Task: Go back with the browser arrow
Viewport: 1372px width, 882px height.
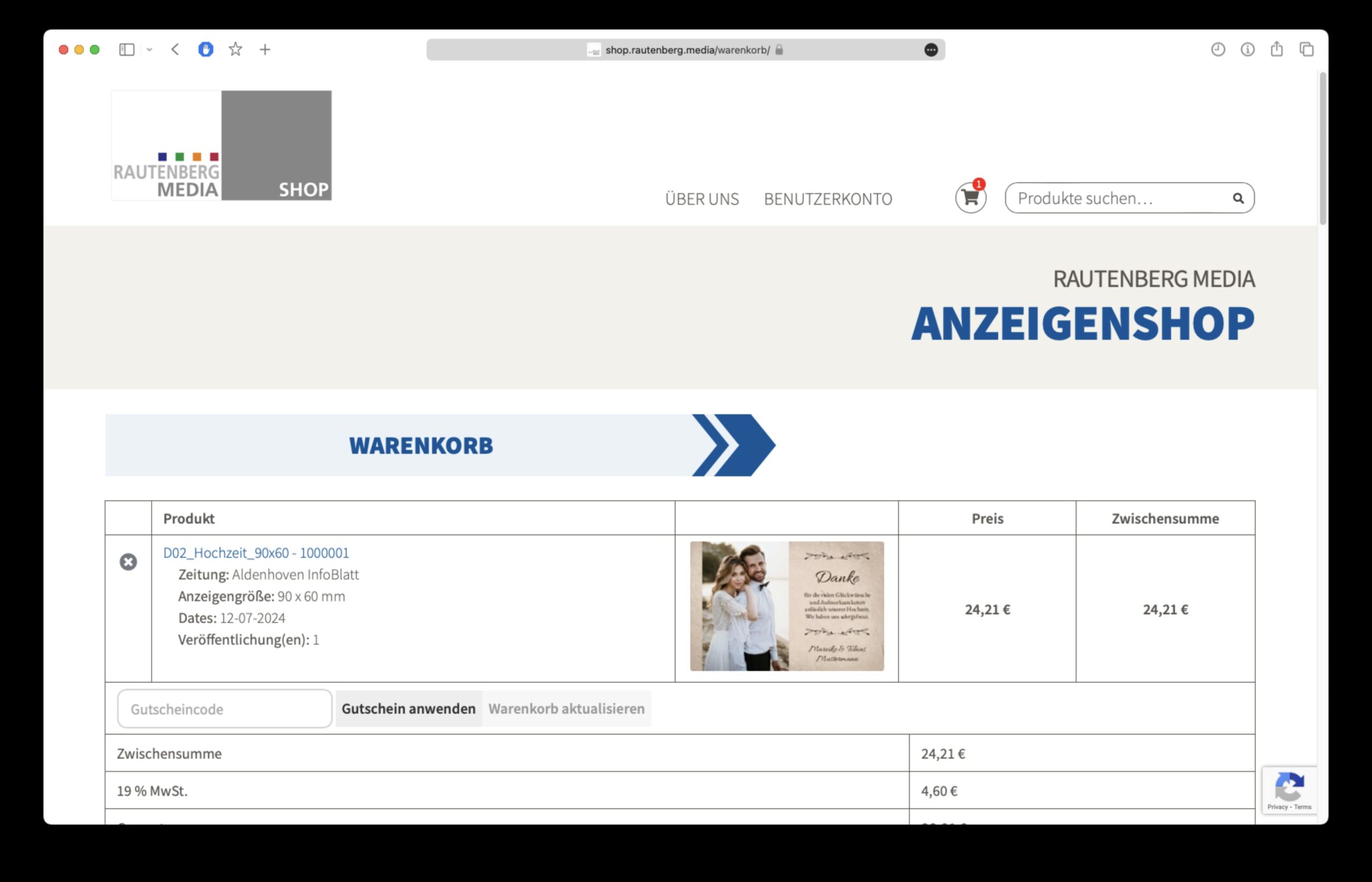Action: pyautogui.click(x=175, y=50)
